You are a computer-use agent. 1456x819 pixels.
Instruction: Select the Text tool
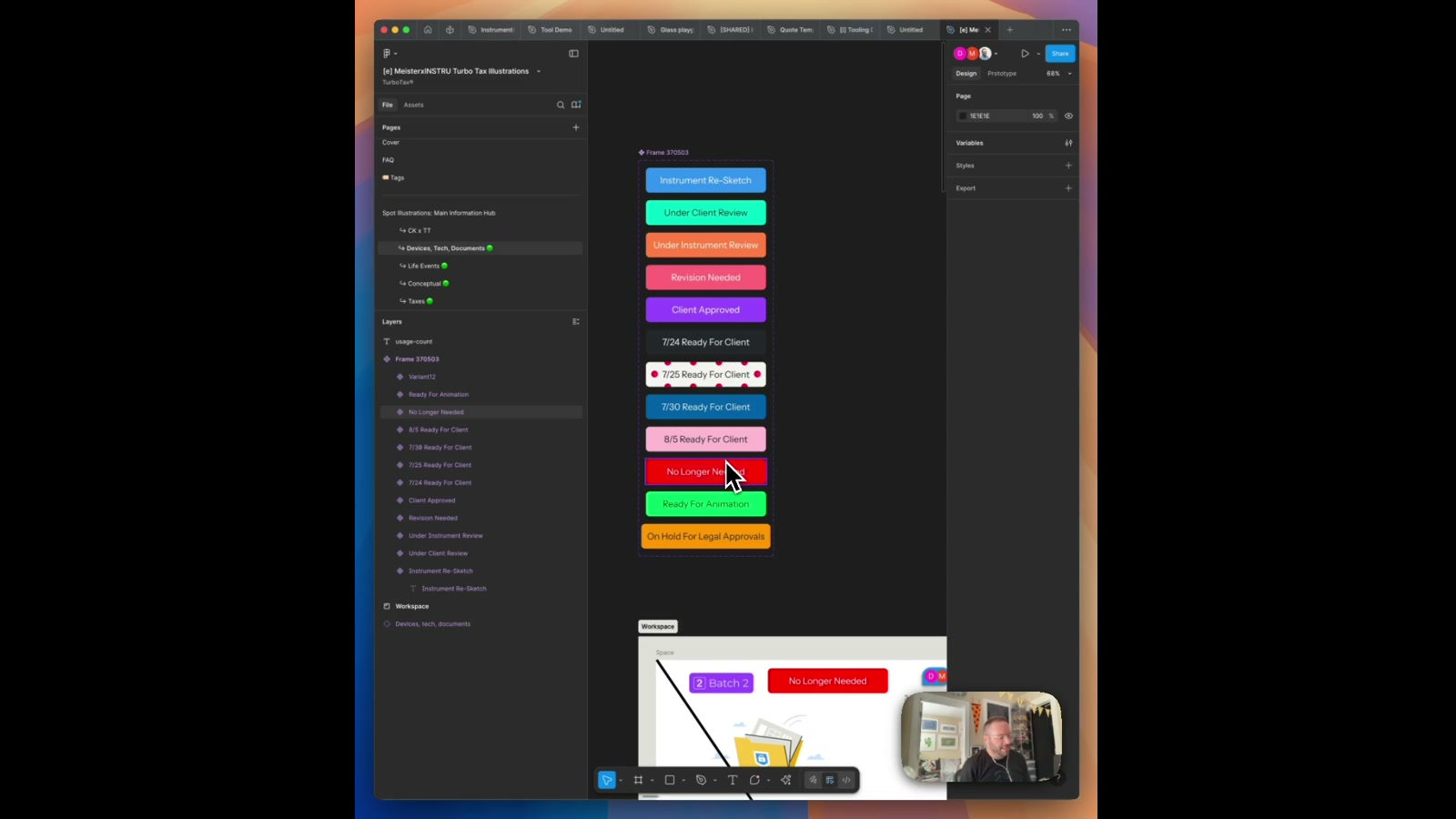[x=733, y=780]
